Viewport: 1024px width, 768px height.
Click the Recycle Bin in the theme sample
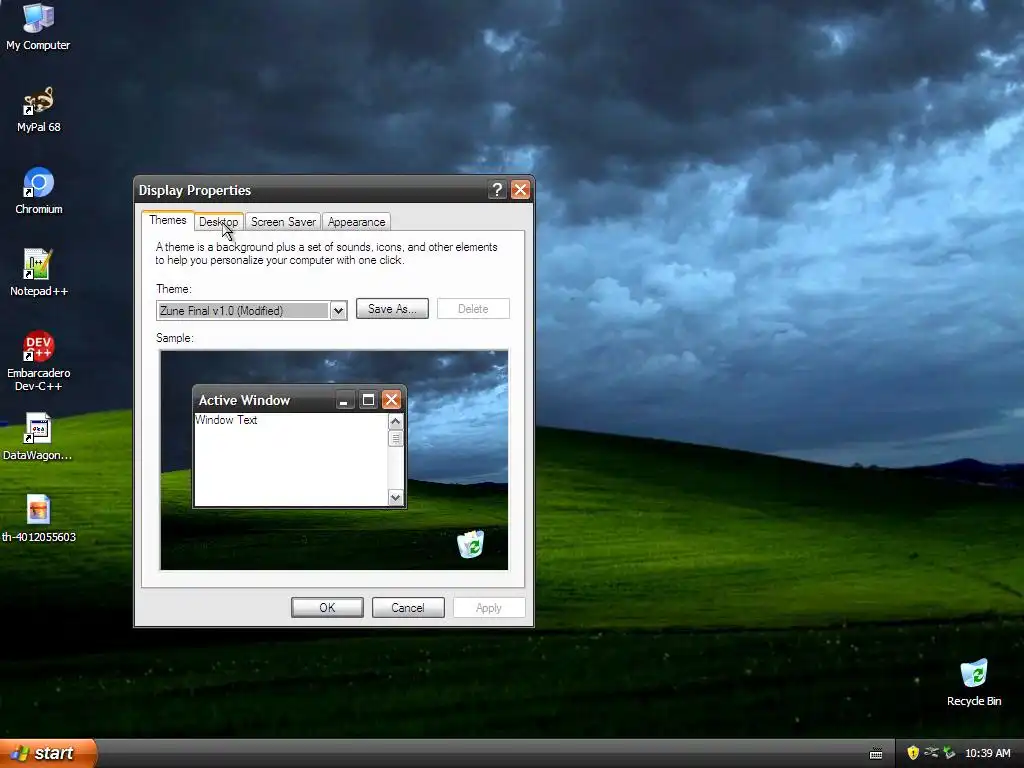coord(470,544)
